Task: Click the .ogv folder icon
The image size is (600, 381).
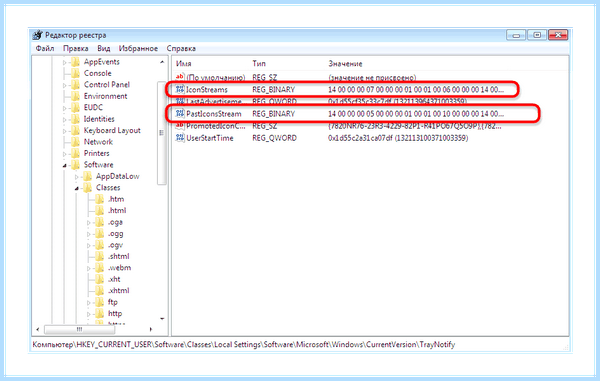Action: coord(99,245)
